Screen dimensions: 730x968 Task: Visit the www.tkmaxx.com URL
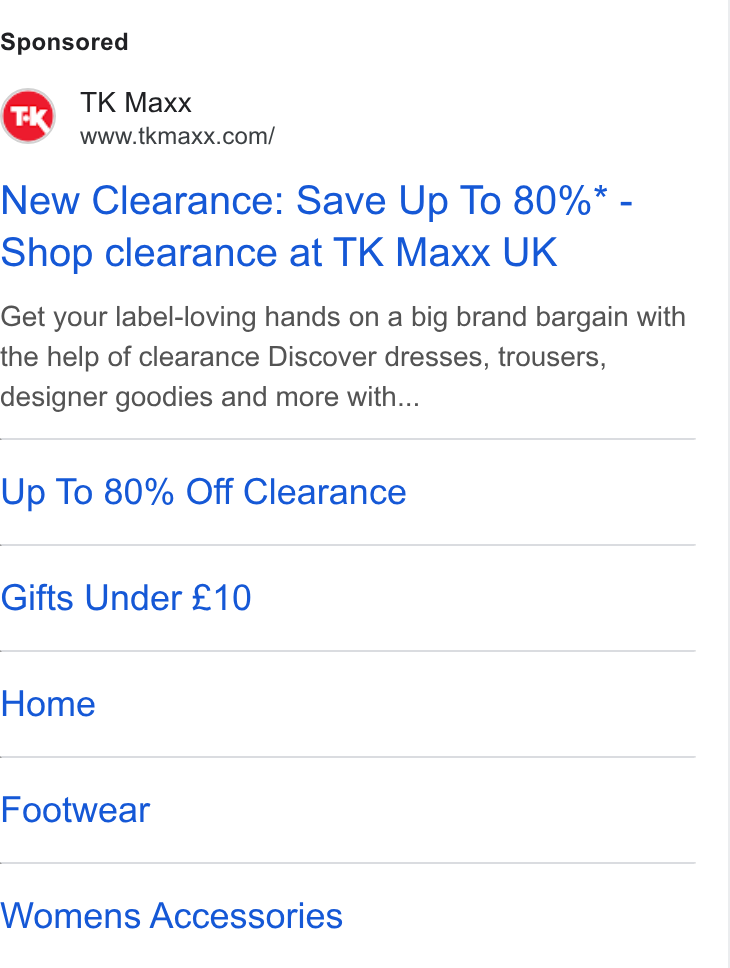[x=177, y=136]
